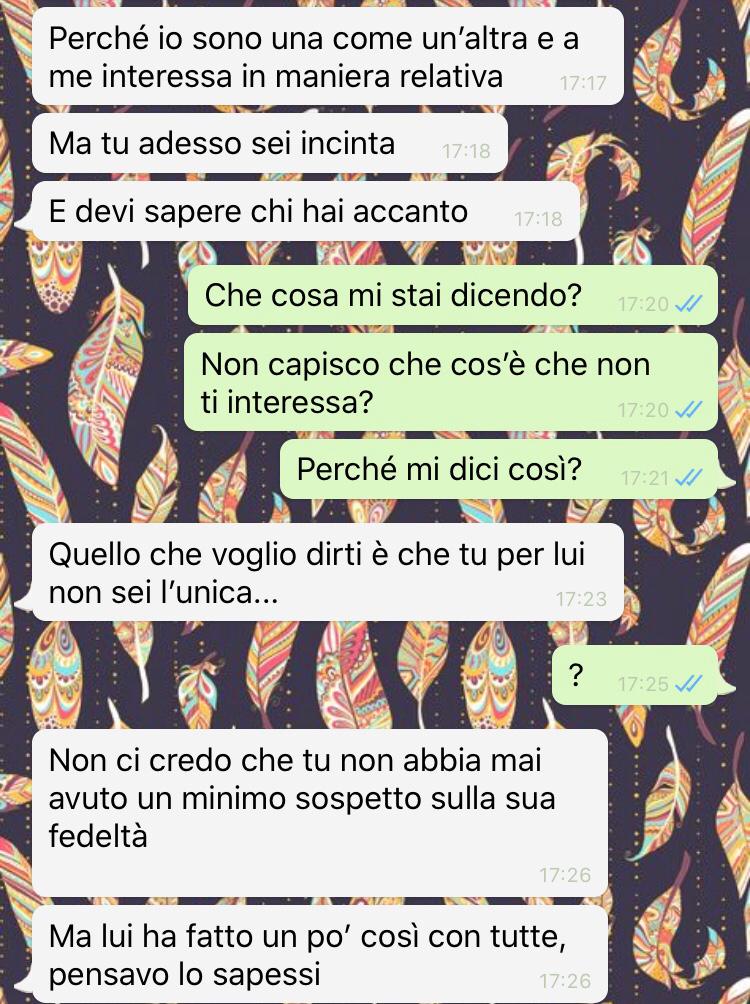
Task: Select the green 'Perché mi dici così?' bubble
Action: [x=498, y=469]
